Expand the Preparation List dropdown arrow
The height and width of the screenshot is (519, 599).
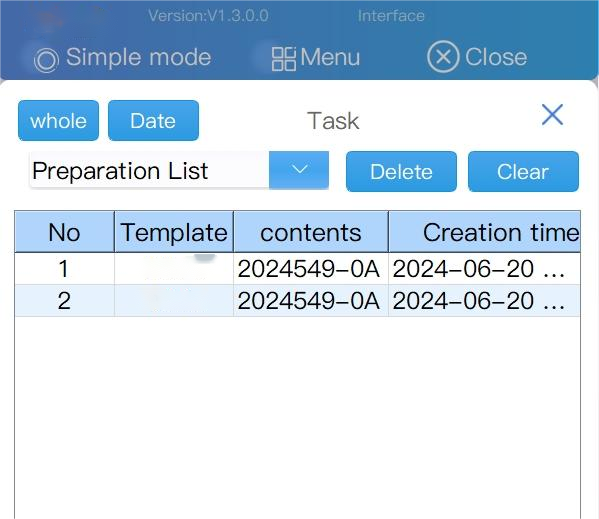pyautogui.click(x=299, y=170)
